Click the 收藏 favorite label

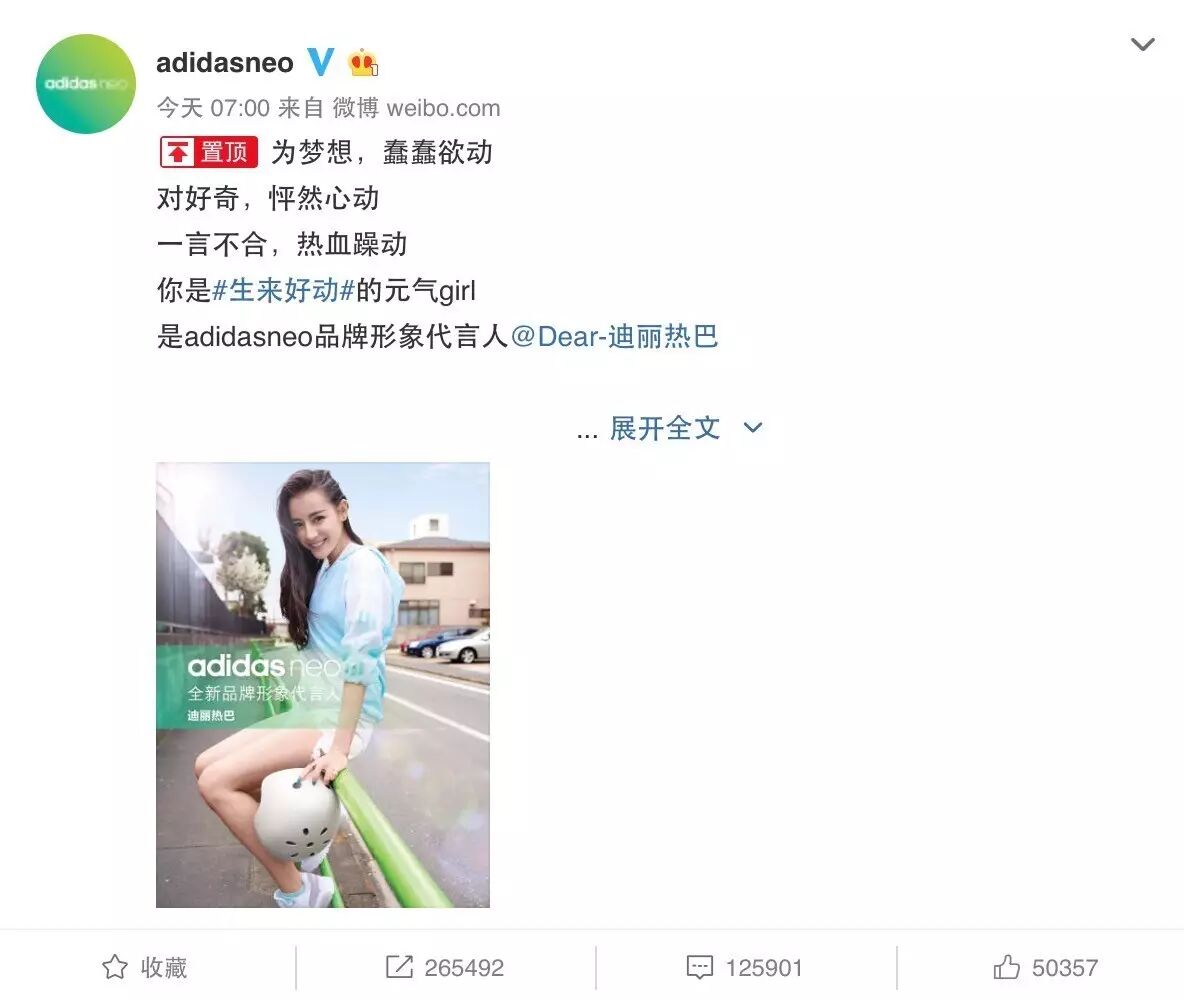click(164, 968)
